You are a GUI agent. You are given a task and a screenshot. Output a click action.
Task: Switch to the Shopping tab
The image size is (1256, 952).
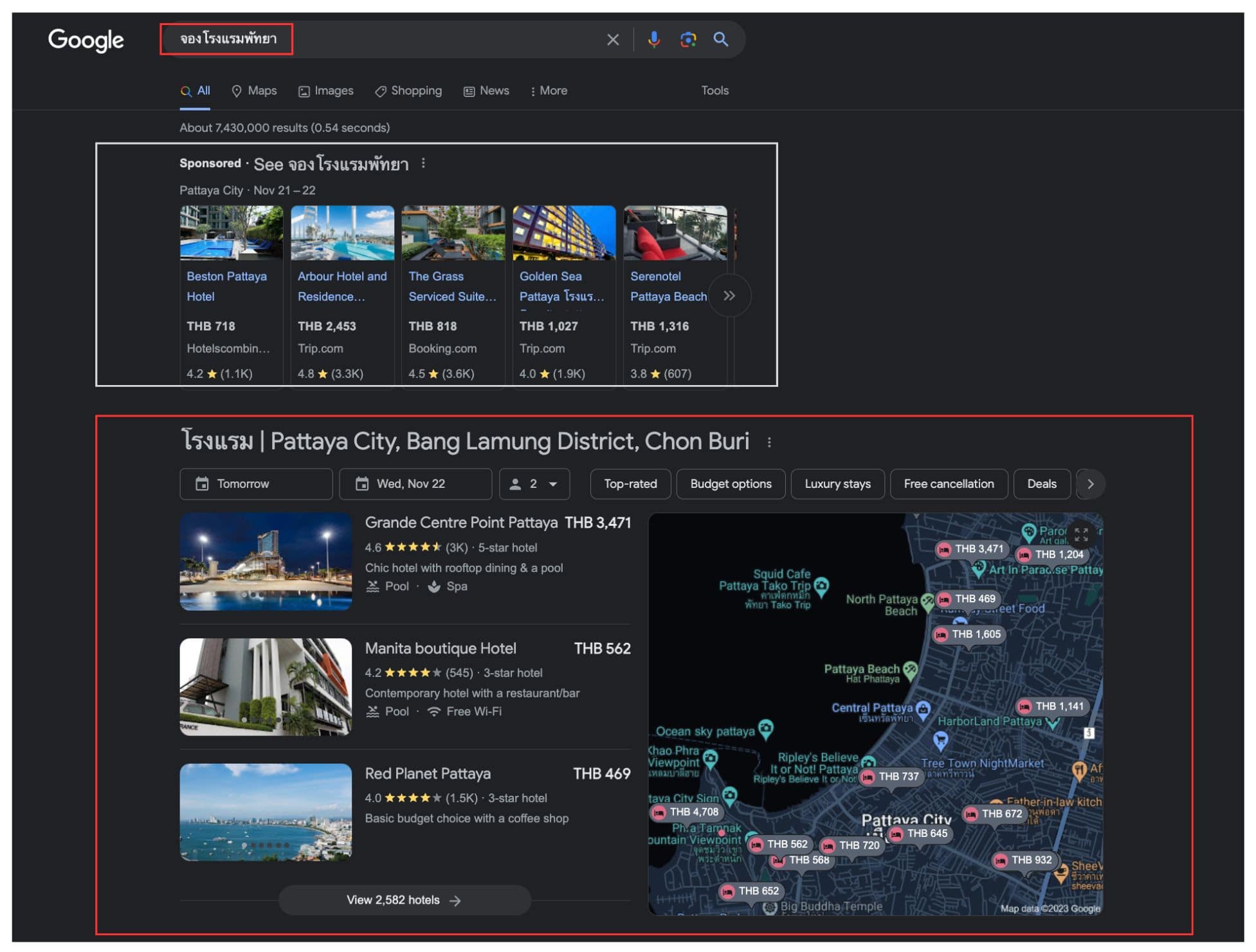408,91
